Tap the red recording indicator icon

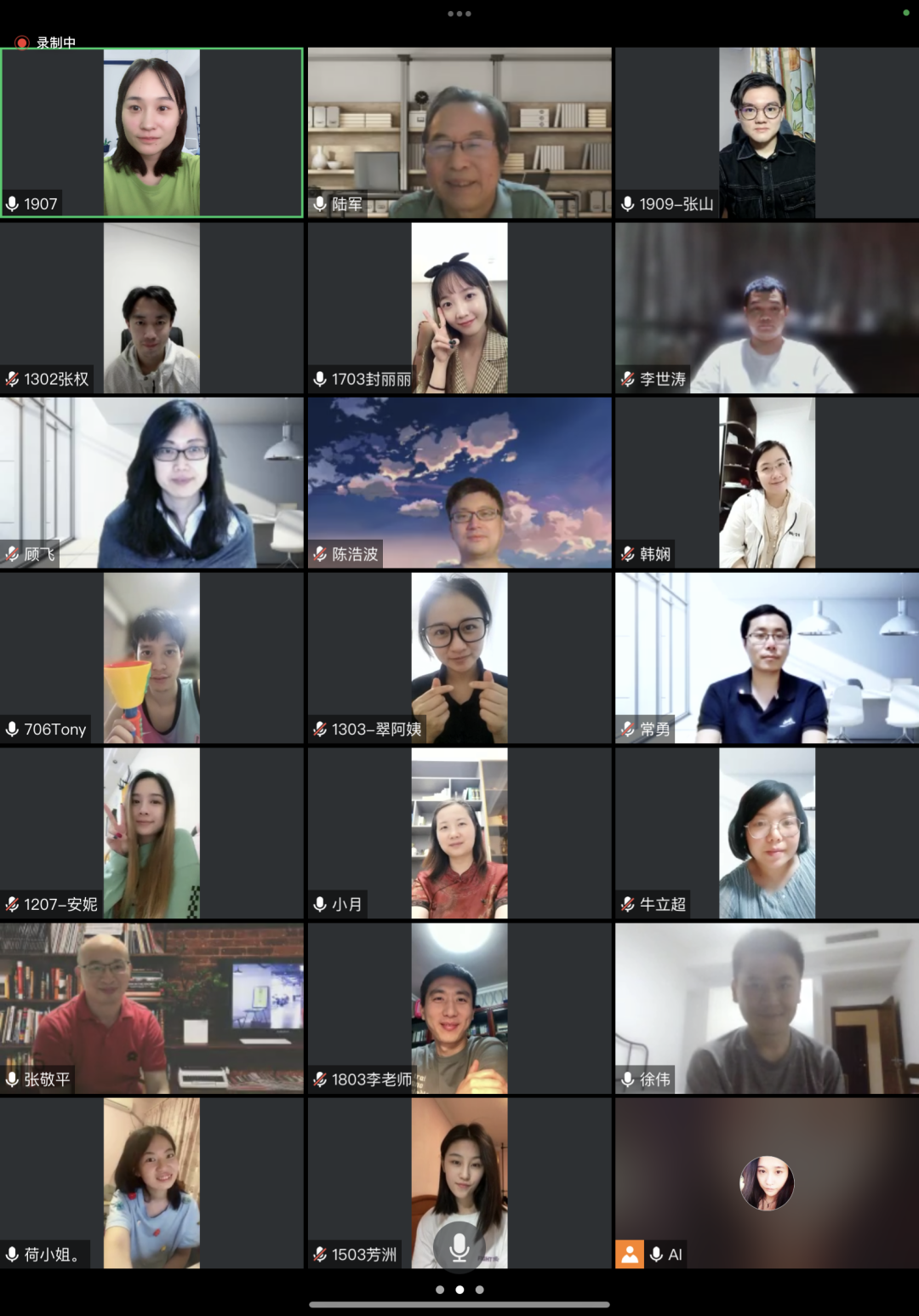(21, 43)
